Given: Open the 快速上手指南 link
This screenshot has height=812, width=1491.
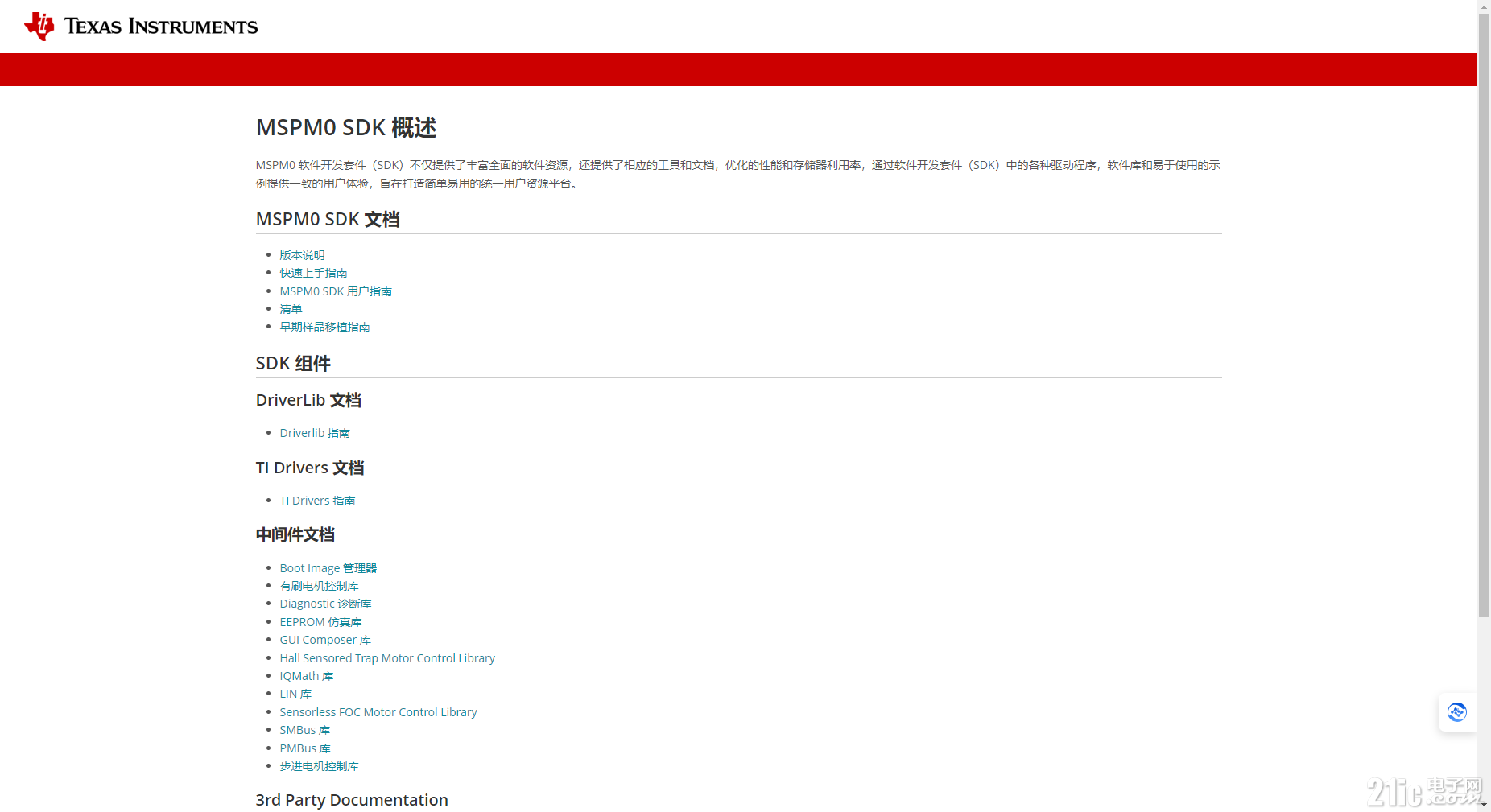Looking at the screenshot, I should [313, 273].
